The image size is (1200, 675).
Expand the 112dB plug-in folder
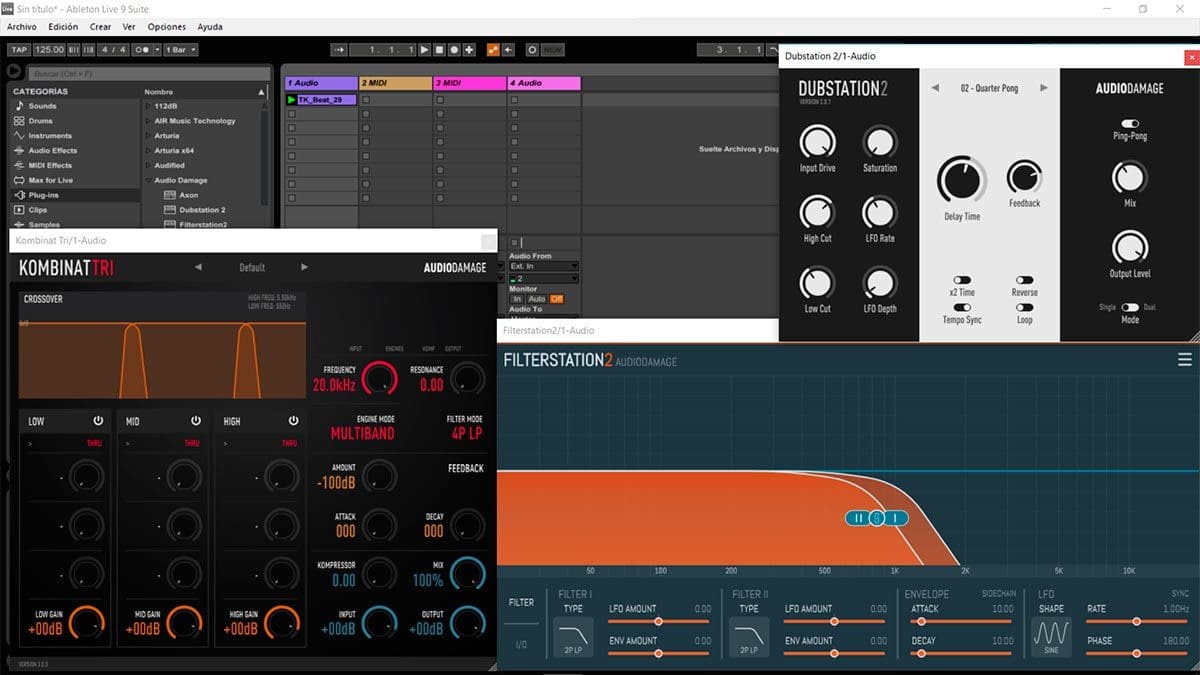pos(149,106)
